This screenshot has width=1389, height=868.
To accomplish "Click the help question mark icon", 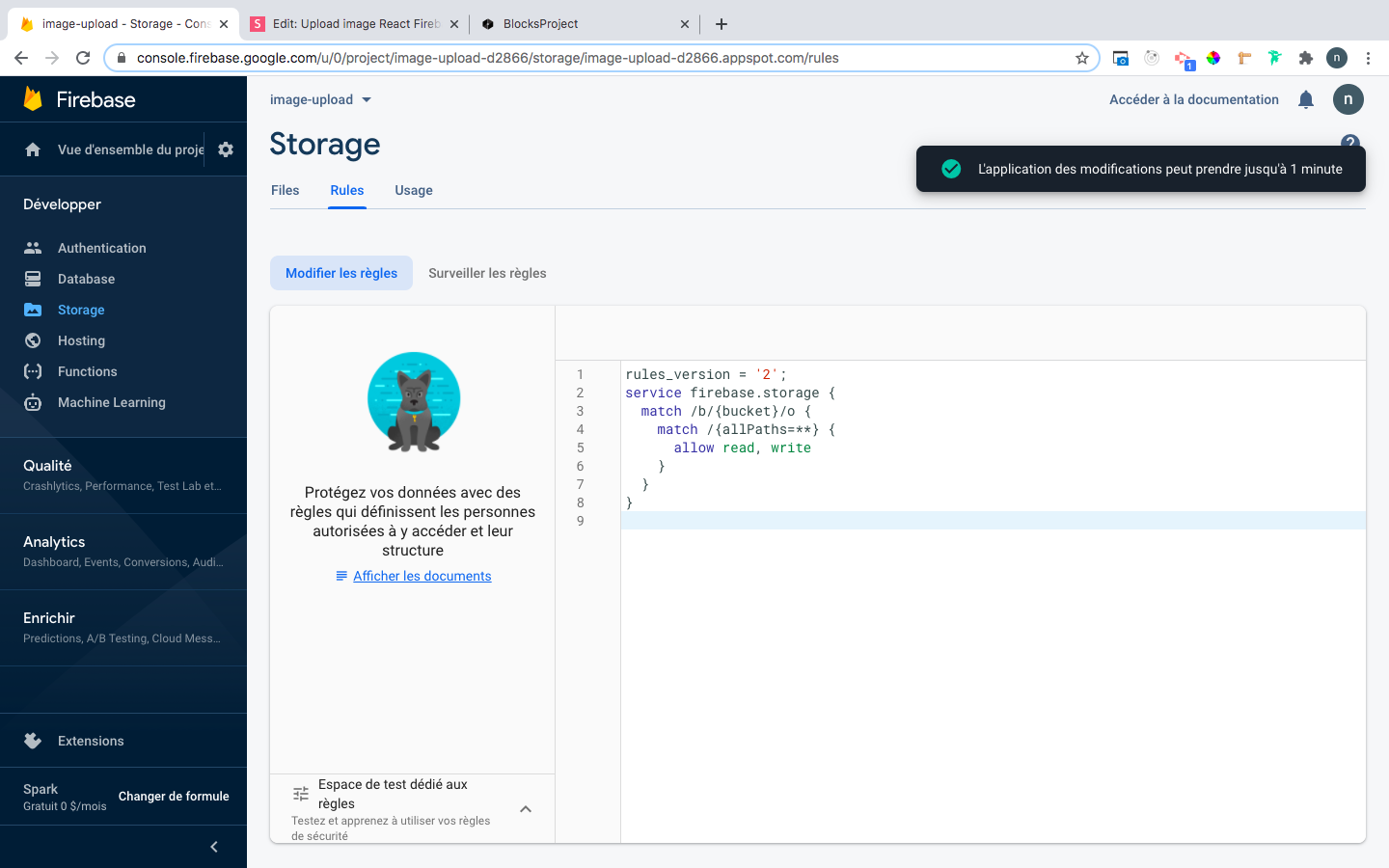I will point(1350,142).
